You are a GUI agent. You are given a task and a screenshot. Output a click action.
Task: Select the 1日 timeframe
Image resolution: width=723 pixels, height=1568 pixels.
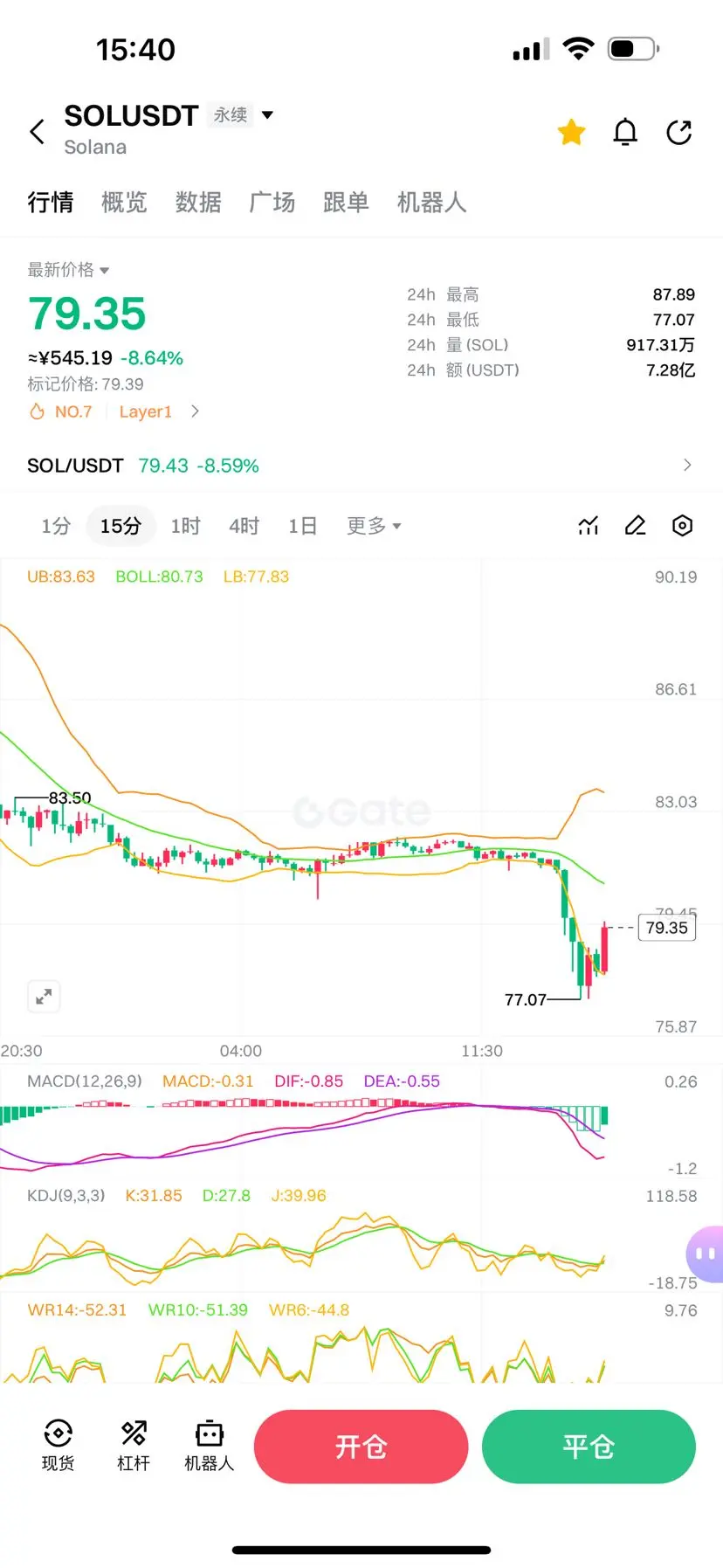(302, 526)
